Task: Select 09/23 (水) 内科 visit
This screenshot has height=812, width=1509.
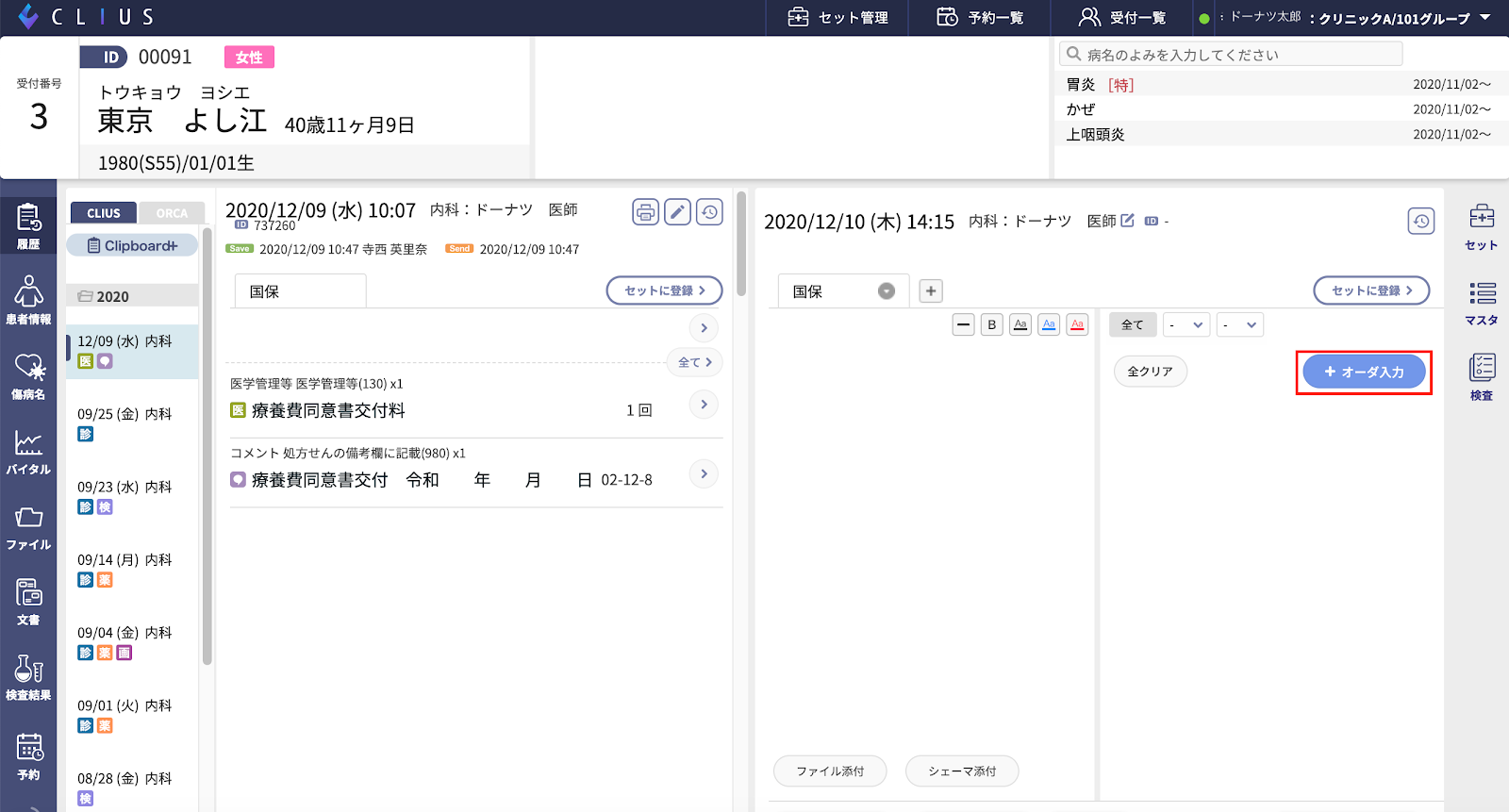Action: [x=132, y=497]
